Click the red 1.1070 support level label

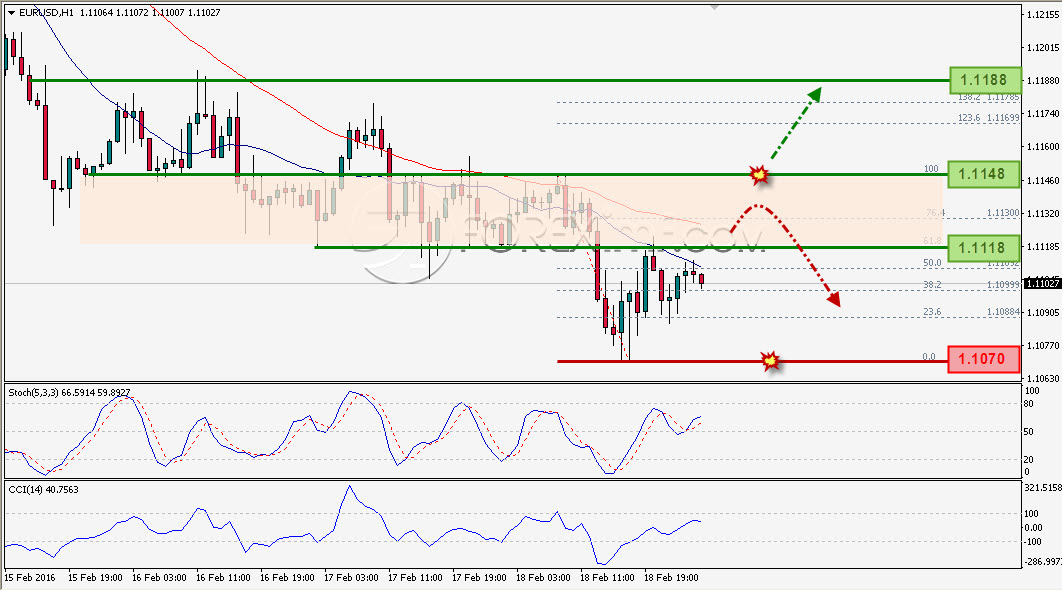click(x=983, y=359)
